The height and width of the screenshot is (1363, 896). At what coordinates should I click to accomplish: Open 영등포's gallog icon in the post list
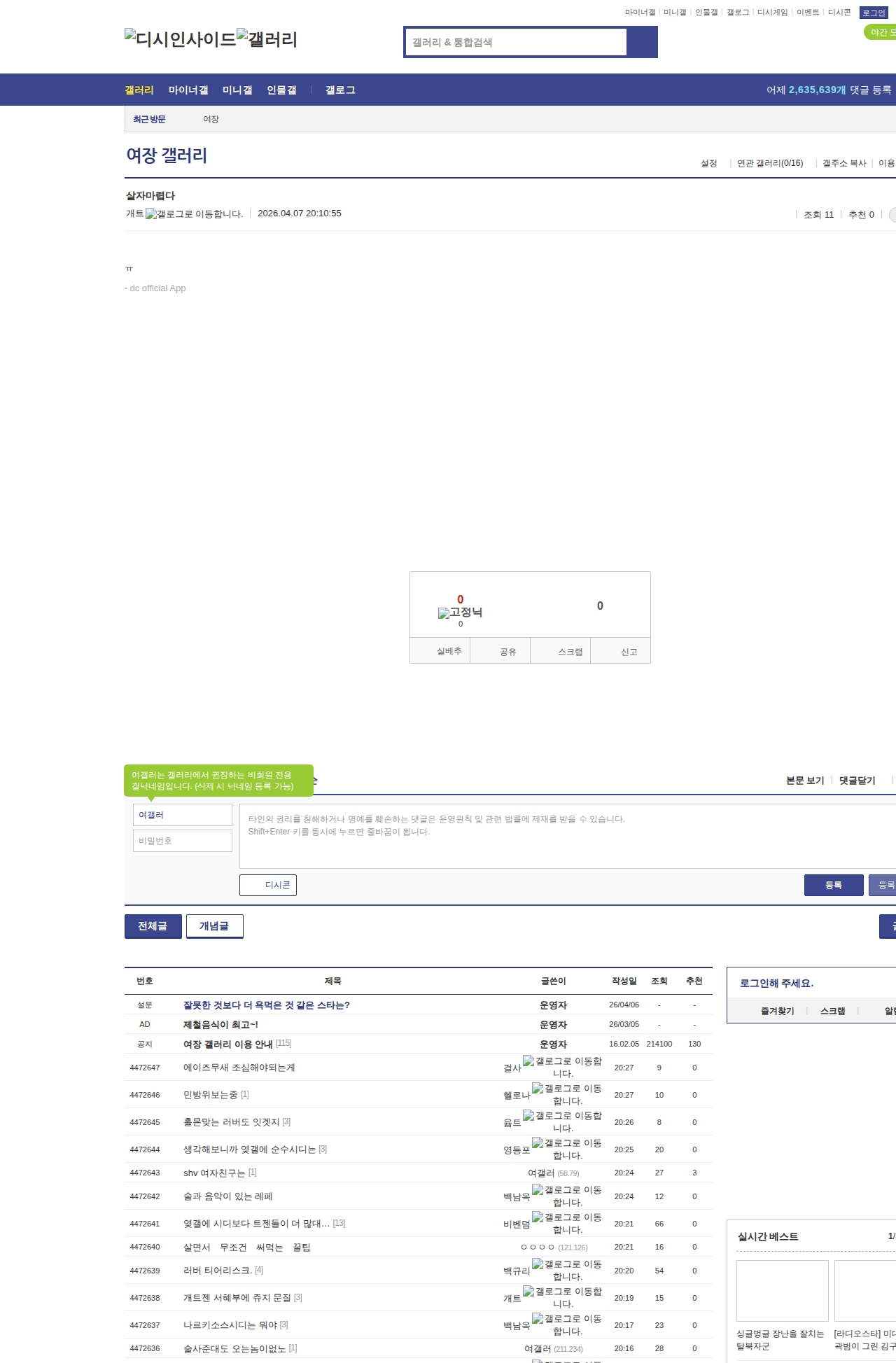coord(567,1149)
